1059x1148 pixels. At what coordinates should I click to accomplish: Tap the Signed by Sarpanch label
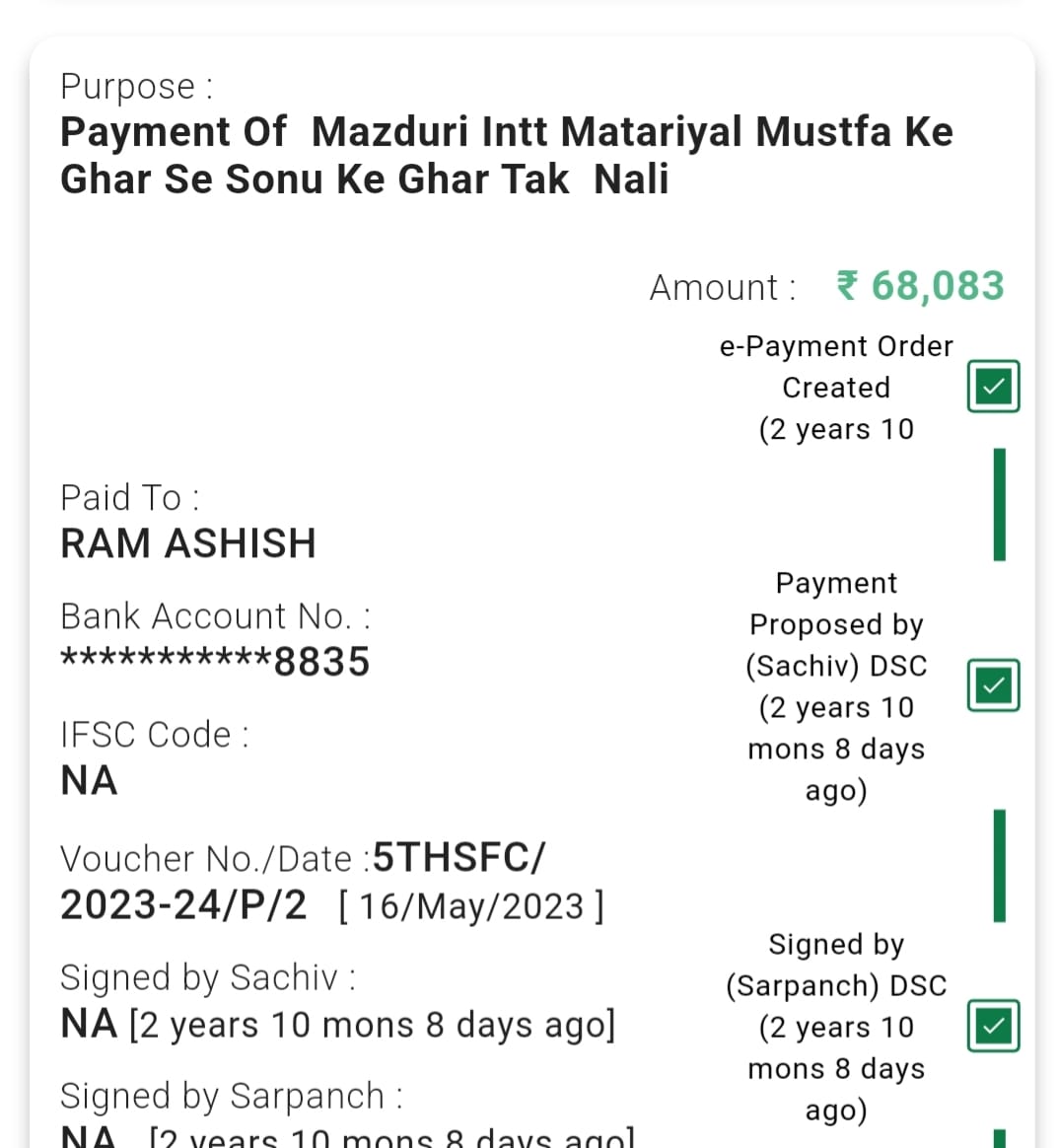tap(231, 1096)
